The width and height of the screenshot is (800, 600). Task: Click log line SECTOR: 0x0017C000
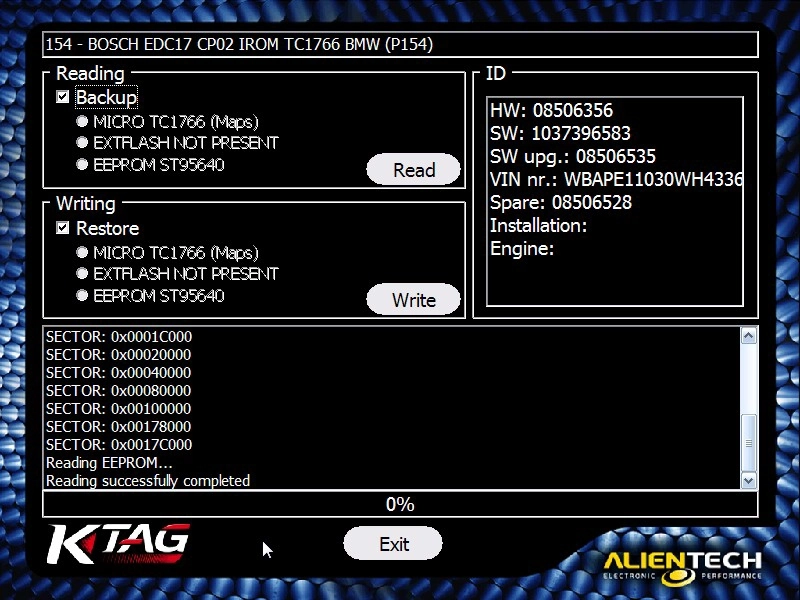[119, 444]
